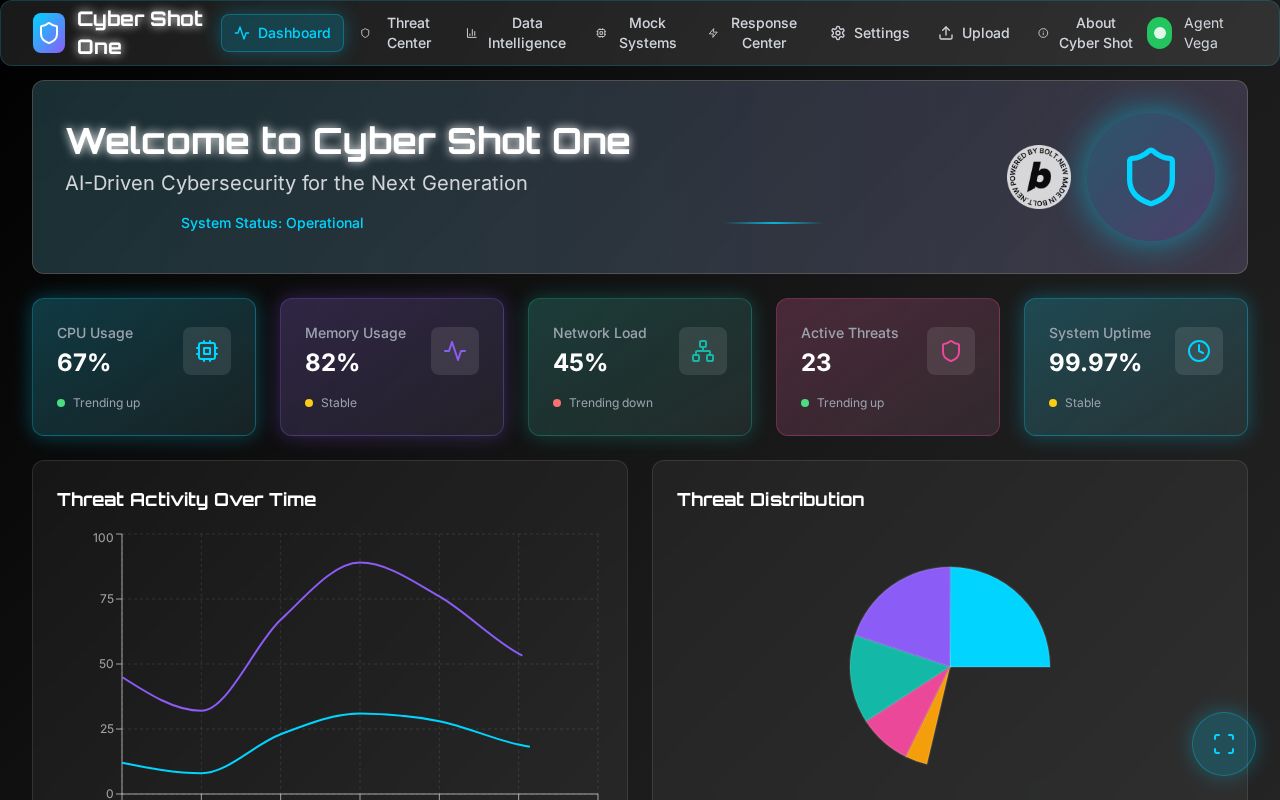Go to Threat Center

tap(396, 33)
